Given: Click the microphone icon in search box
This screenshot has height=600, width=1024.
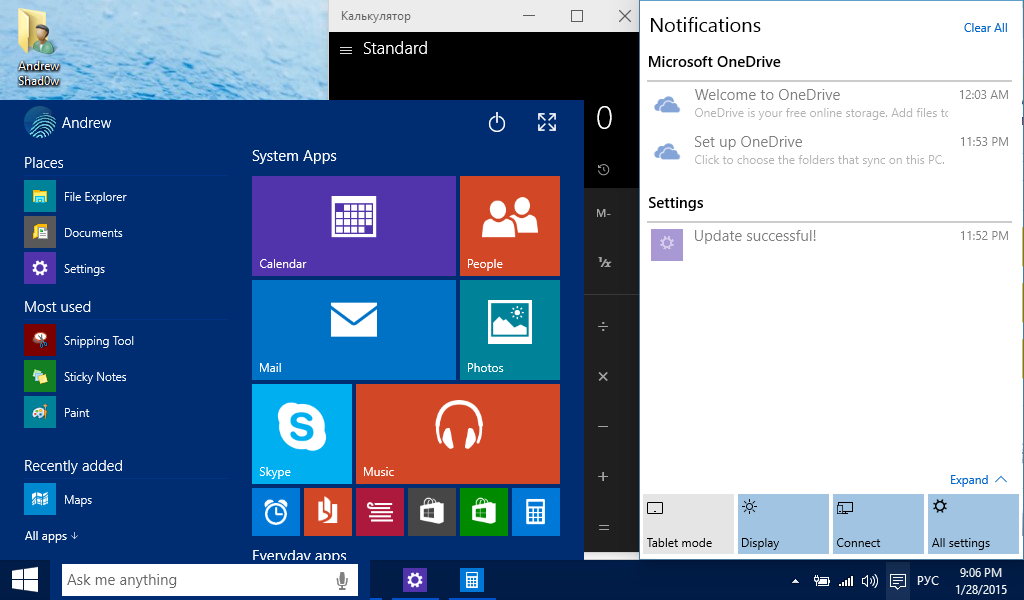Looking at the screenshot, I should 342,580.
